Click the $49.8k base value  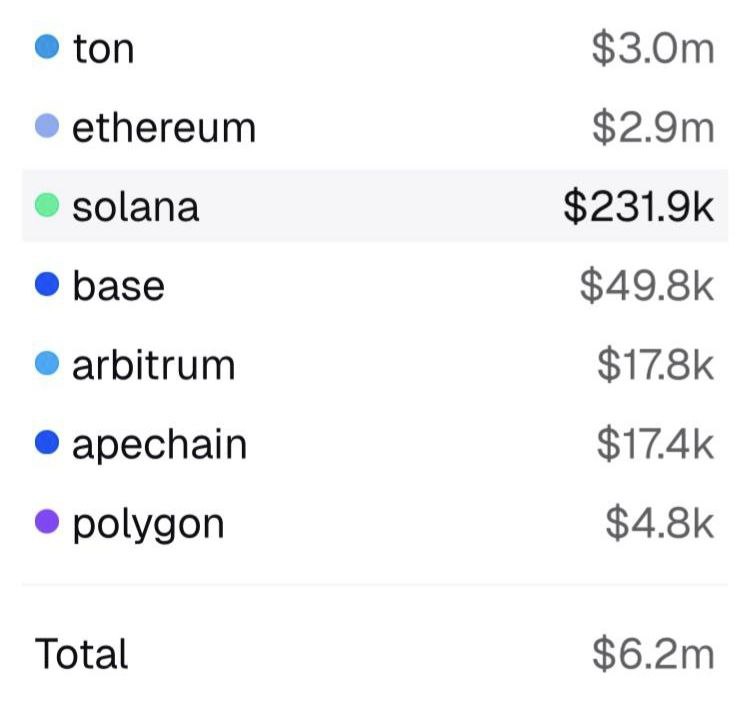tap(647, 286)
